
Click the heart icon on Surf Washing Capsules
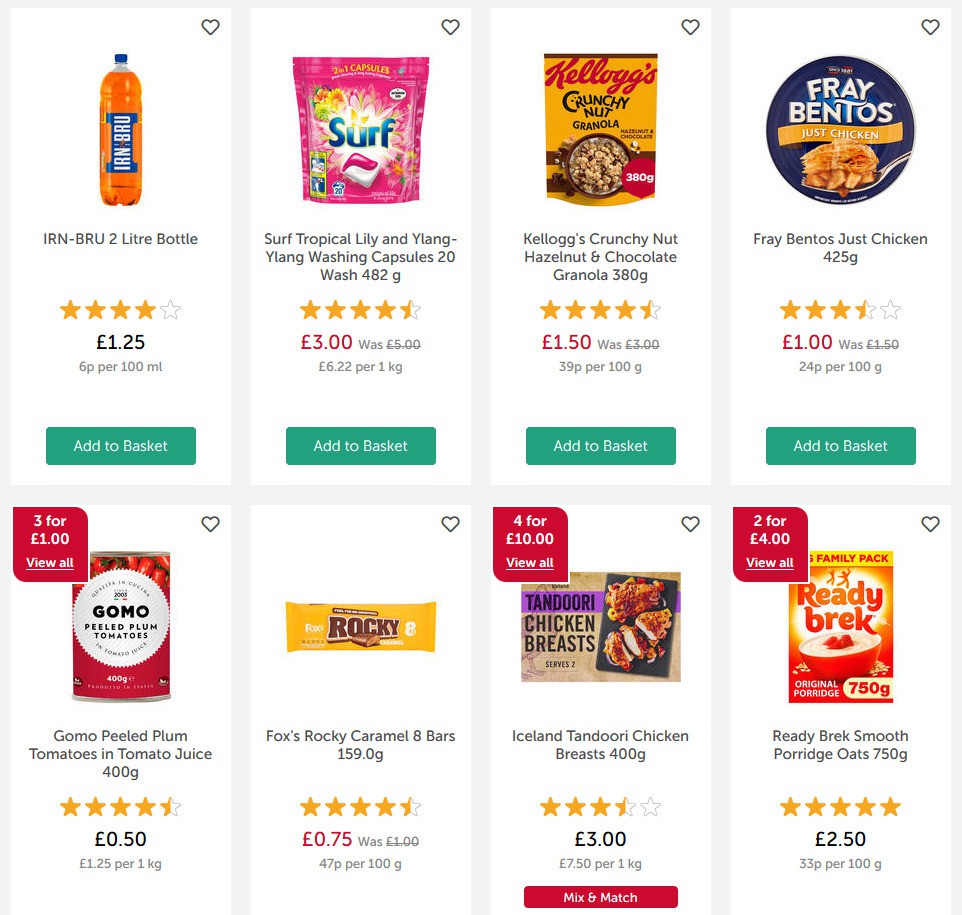[450, 27]
